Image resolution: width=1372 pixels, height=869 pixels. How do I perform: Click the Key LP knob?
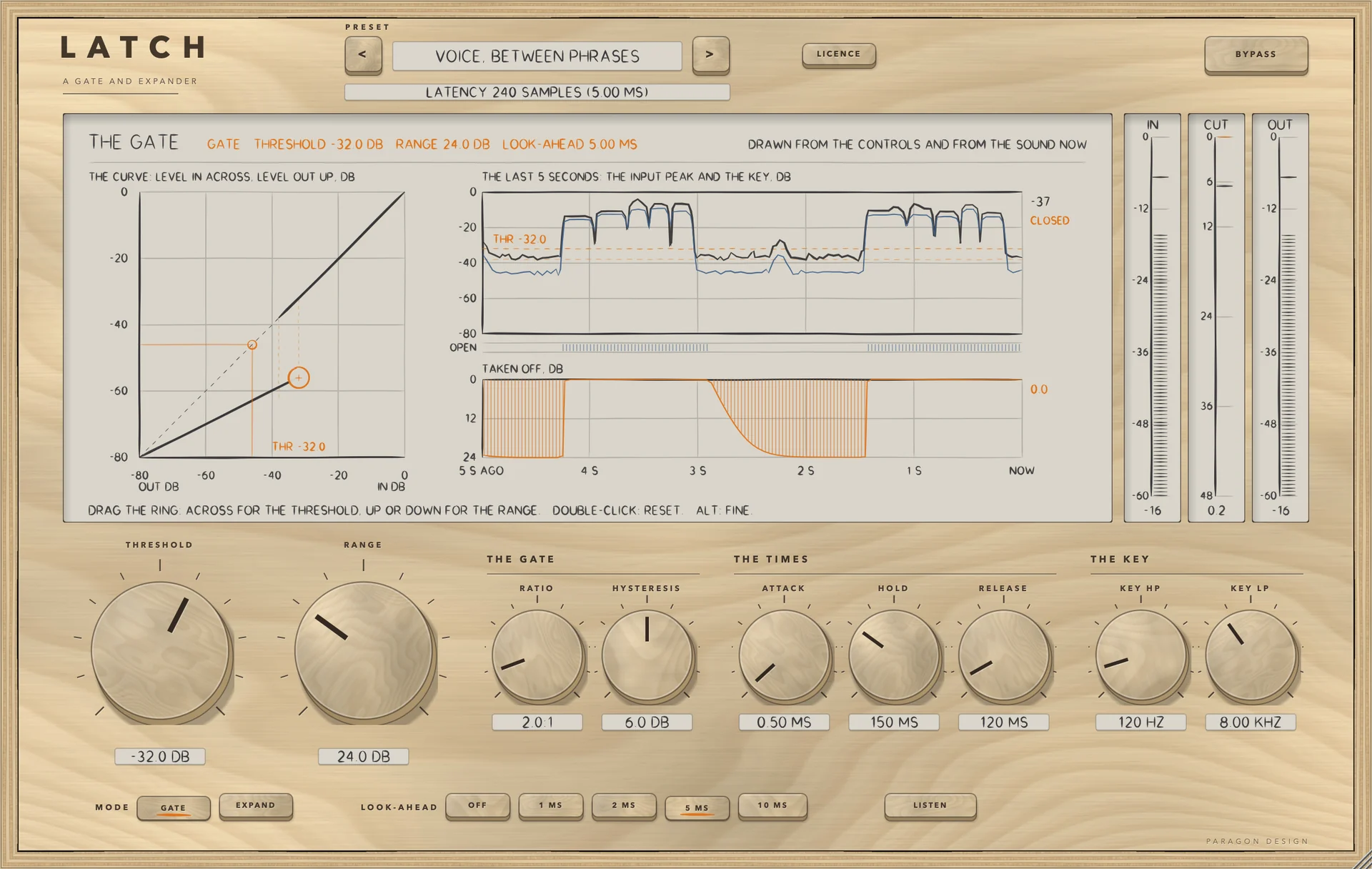1251,655
